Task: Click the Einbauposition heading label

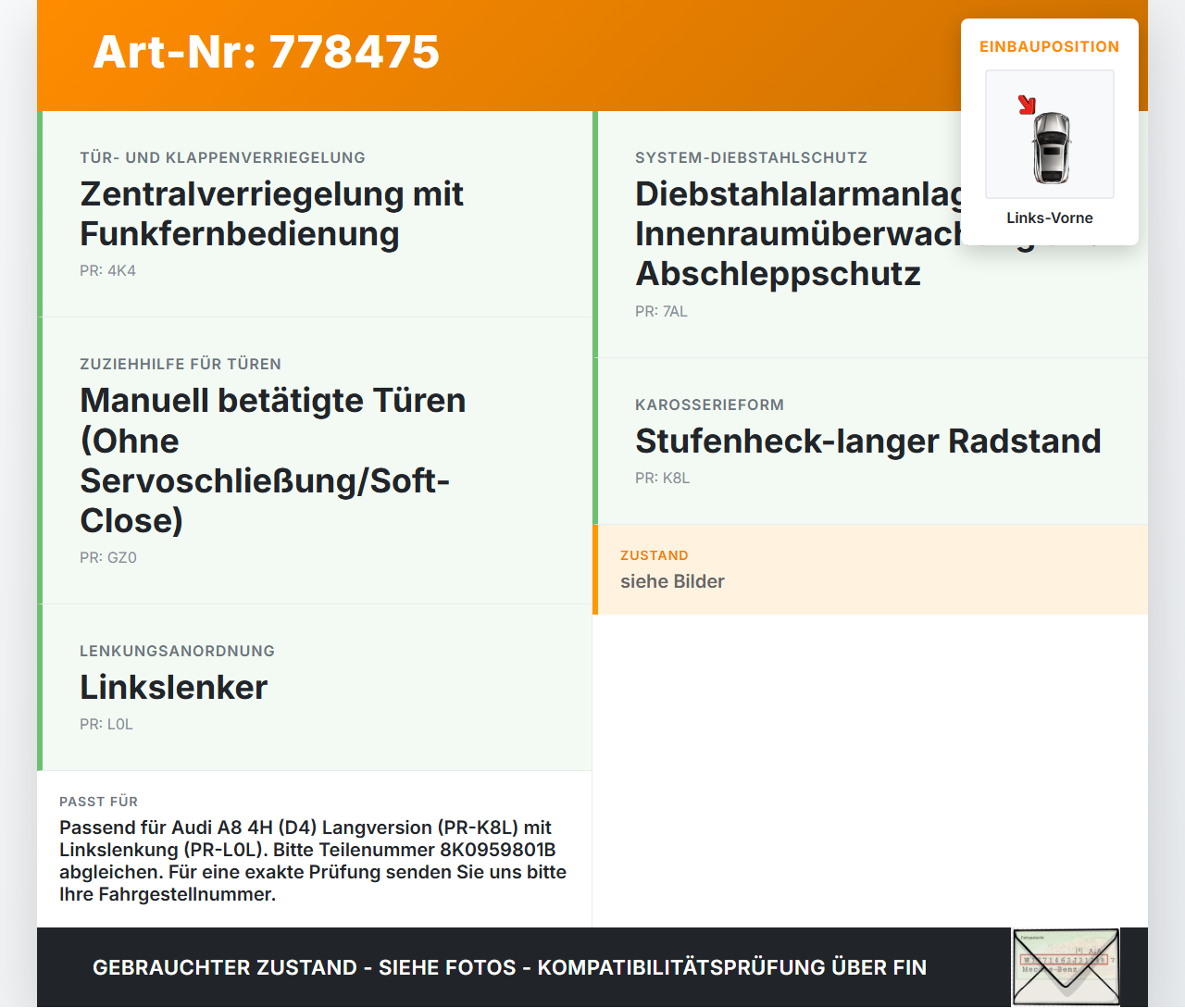Action: tap(1050, 46)
